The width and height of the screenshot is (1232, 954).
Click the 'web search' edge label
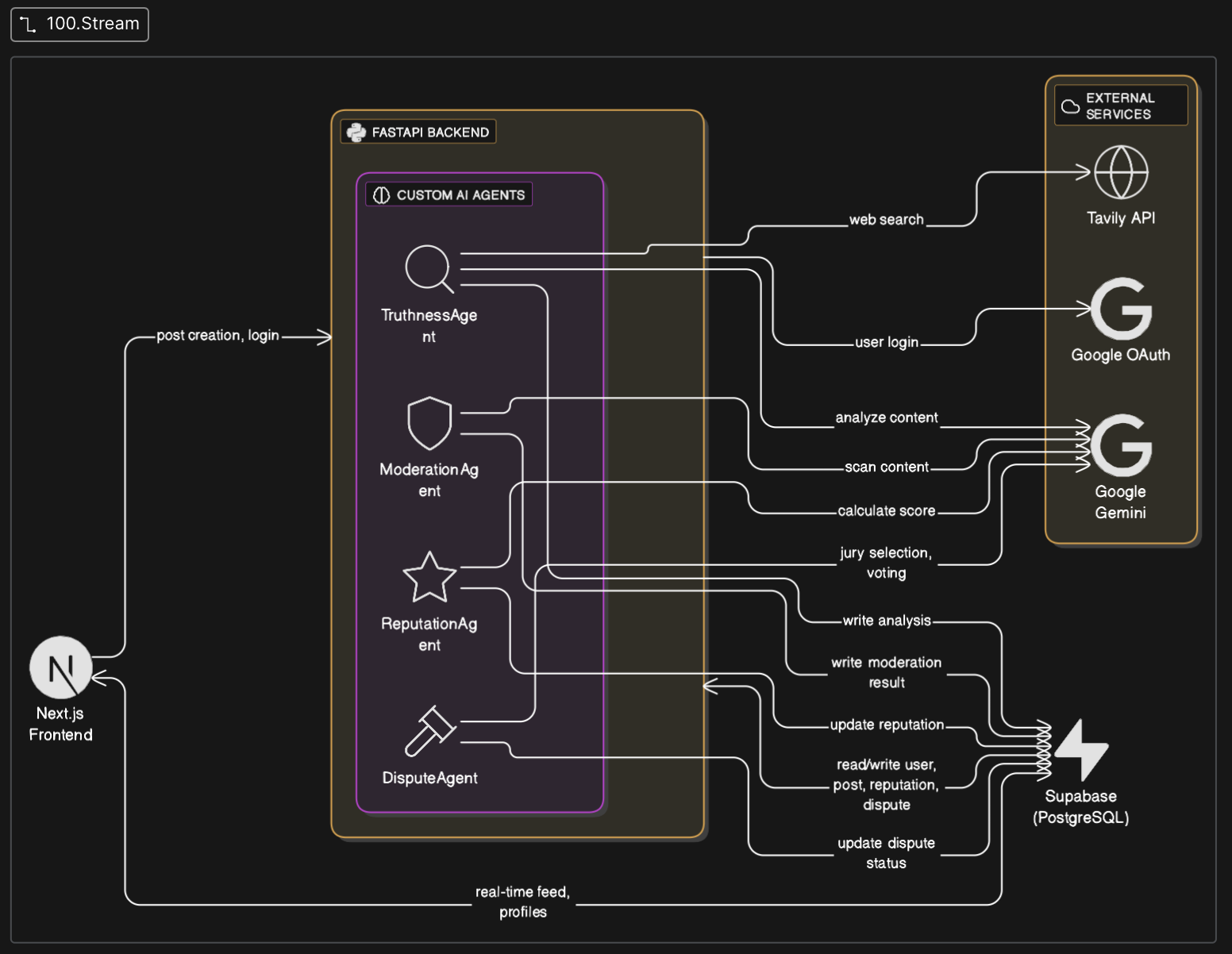coord(887,220)
